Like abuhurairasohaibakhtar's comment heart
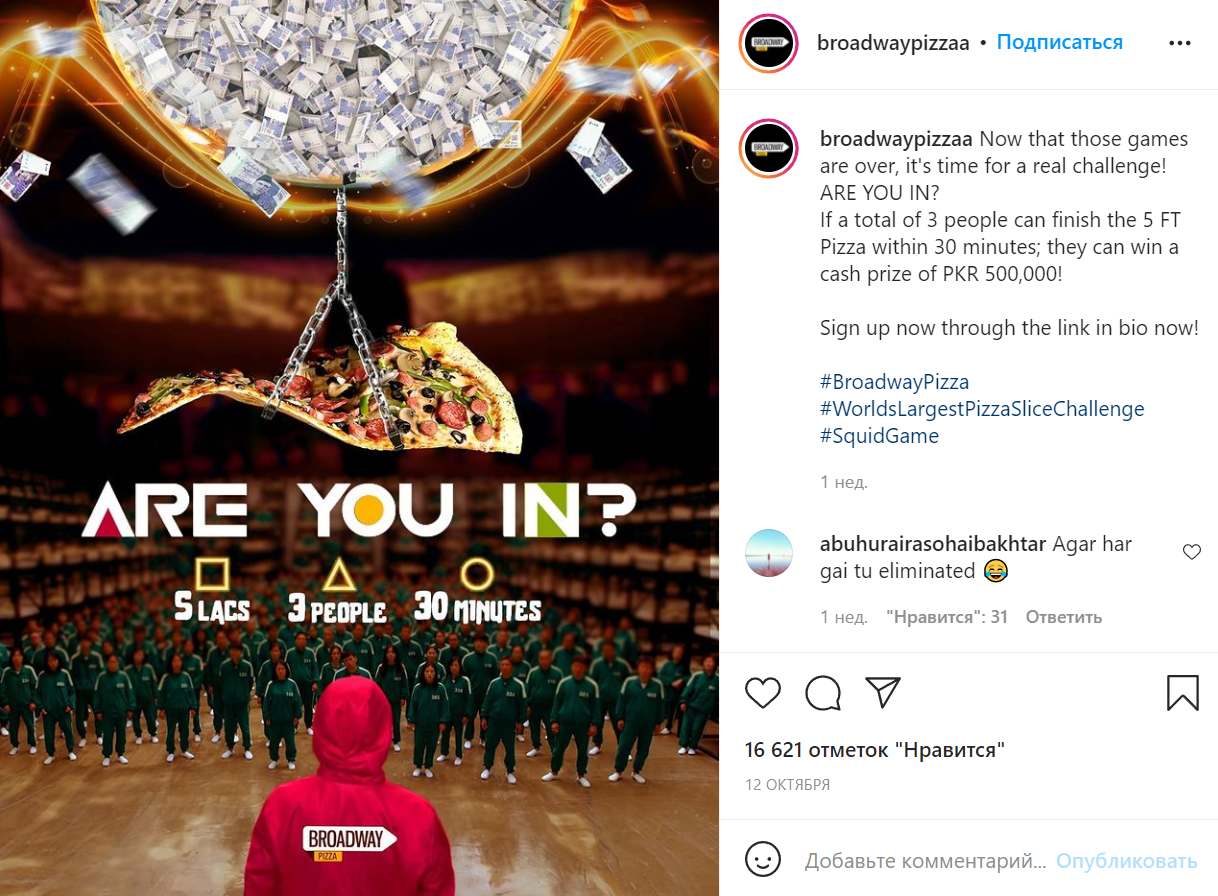This screenshot has height=896, width=1218. pyautogui.click(x=1191, y=552)
